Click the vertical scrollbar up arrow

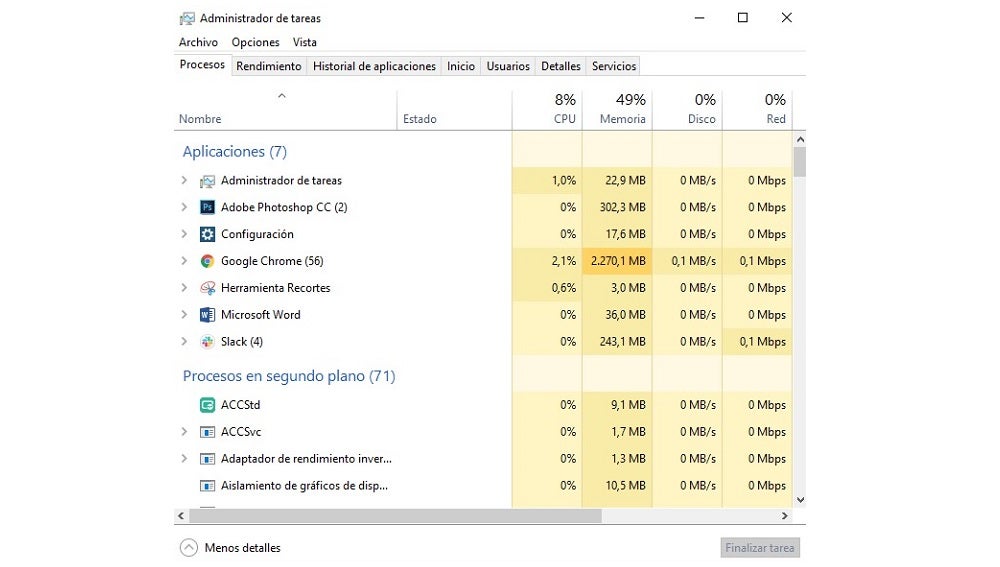click(x=800, y=139)
